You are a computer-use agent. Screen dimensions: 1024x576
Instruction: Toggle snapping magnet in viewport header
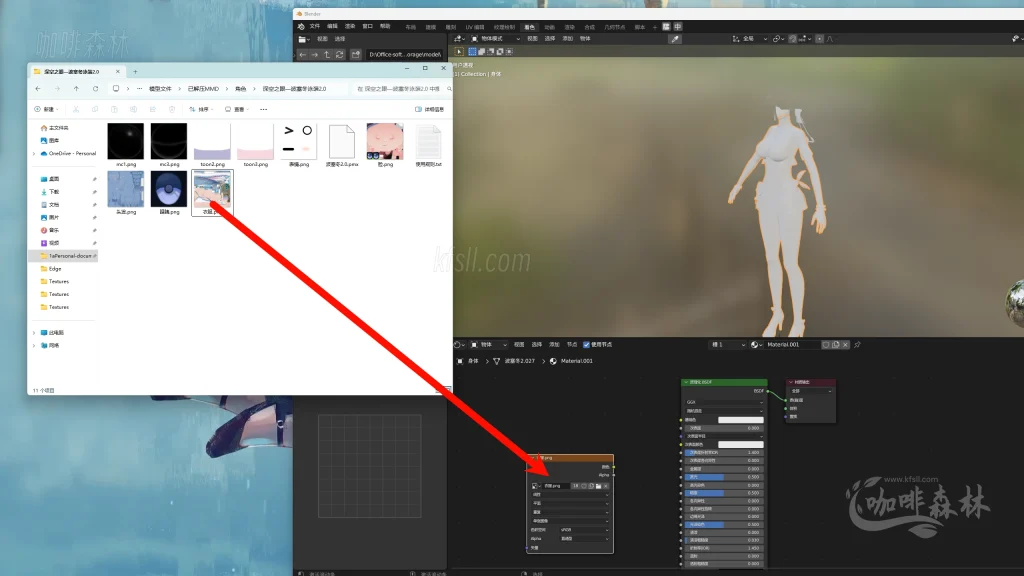(x=792, y=39)
